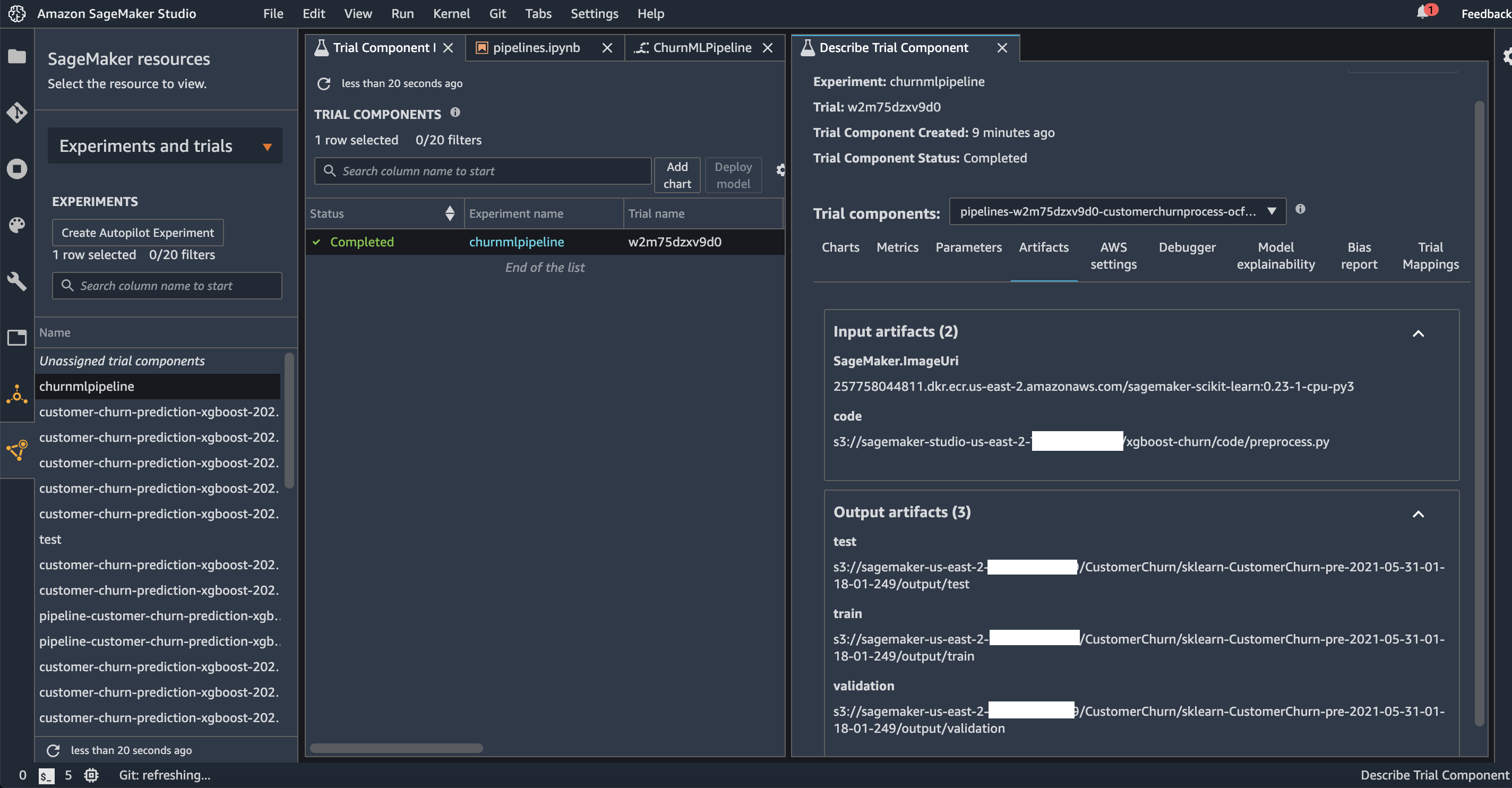Switch to the ChurnMLPipeline tab
The image size is (1512, 788).
(701, 48)
